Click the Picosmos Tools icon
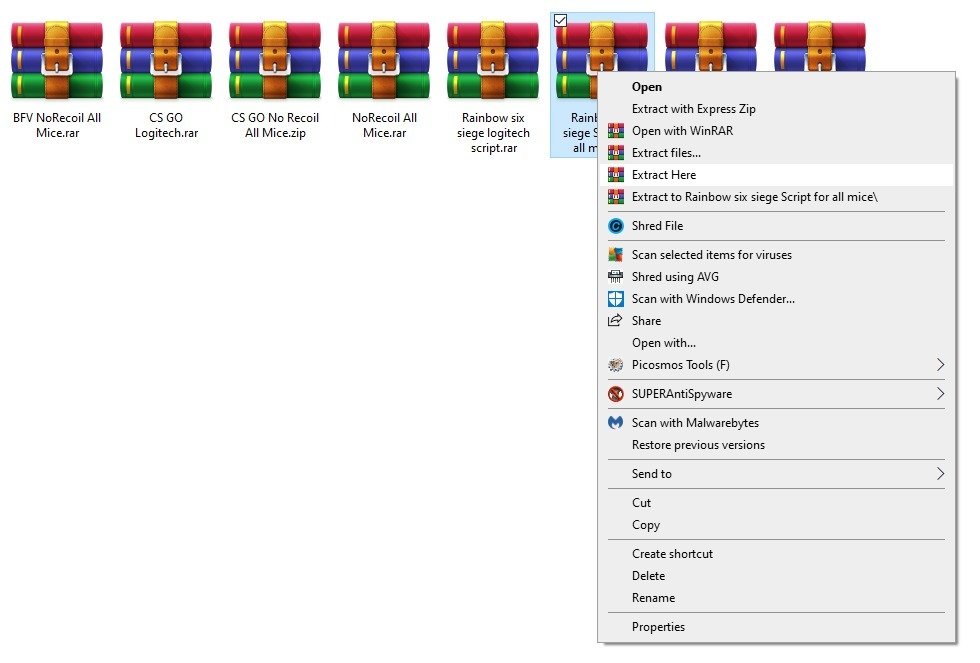The image size is (980, 663). tap(616, 365)
